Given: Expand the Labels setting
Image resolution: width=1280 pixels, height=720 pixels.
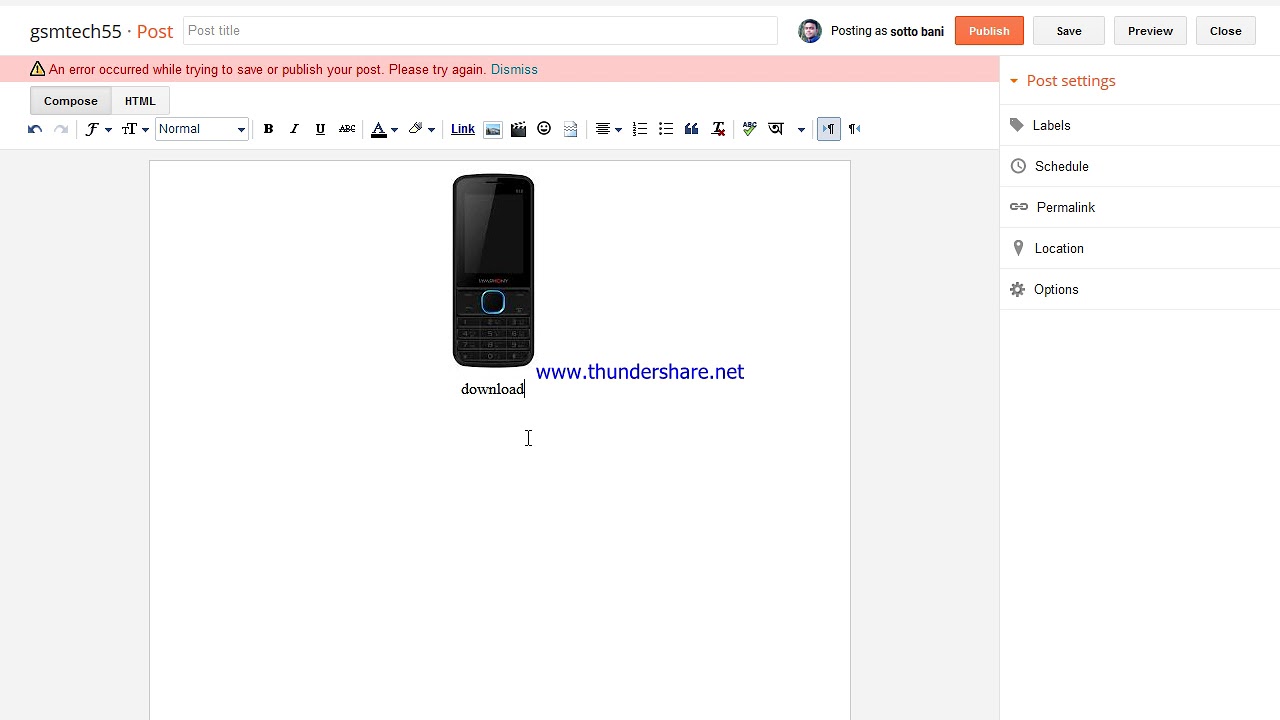Looking at the screenshot, I should tap(1140, 126).
